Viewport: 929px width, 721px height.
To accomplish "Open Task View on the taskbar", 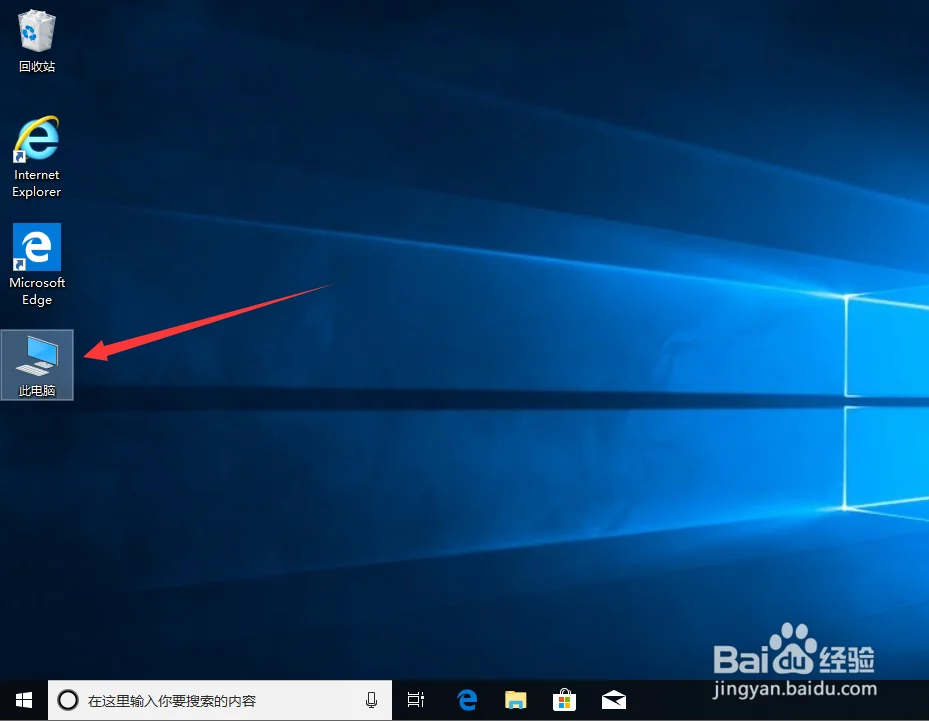I will tap(415, 700).
